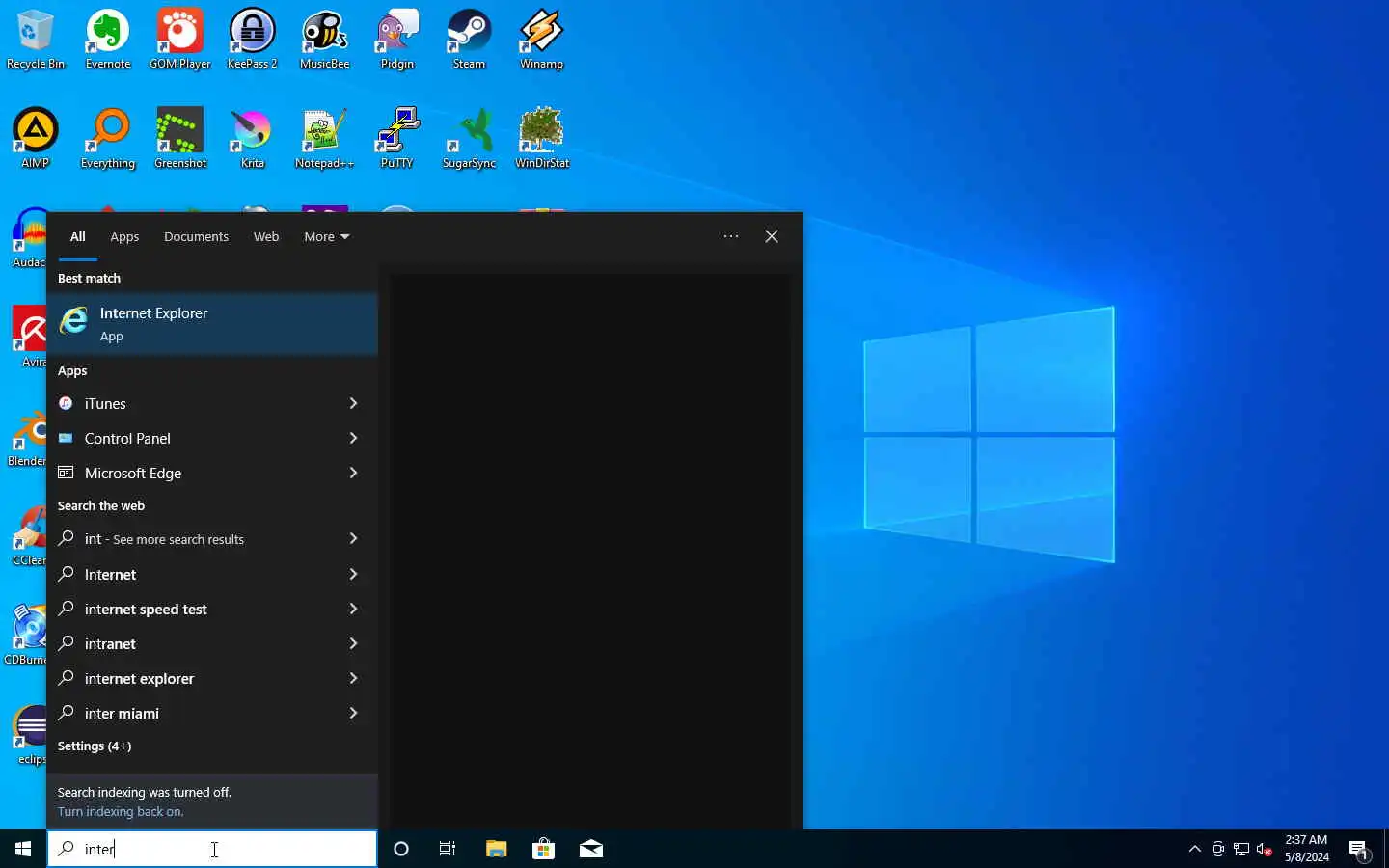Open the Pidgin desktop icon
Image resolution: width=1389 pixels, height=868 pixels.
(397, 39)
